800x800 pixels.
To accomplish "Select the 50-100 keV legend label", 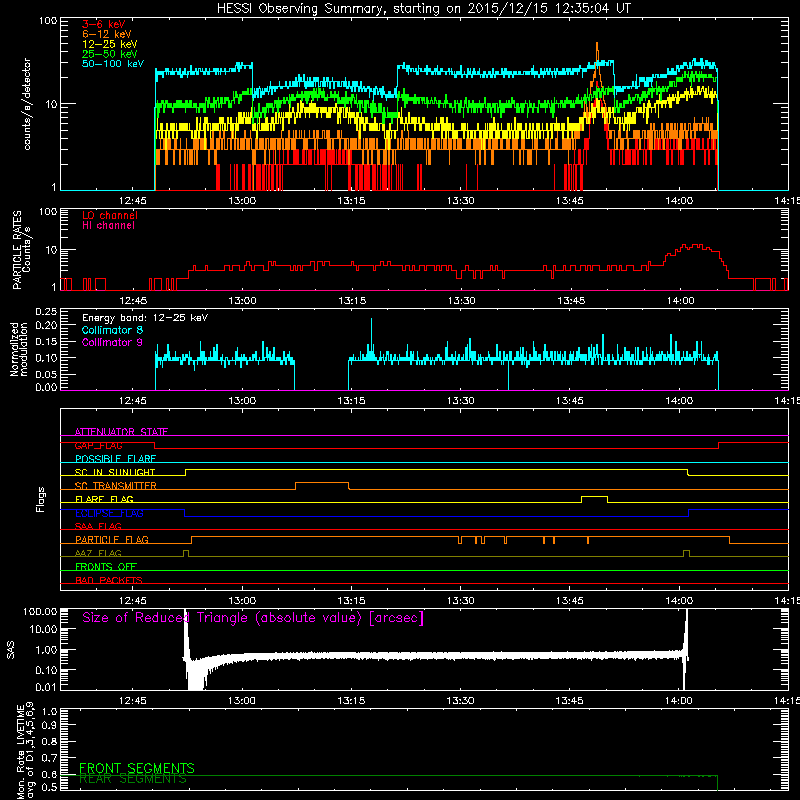I will [x=113, y=64].
